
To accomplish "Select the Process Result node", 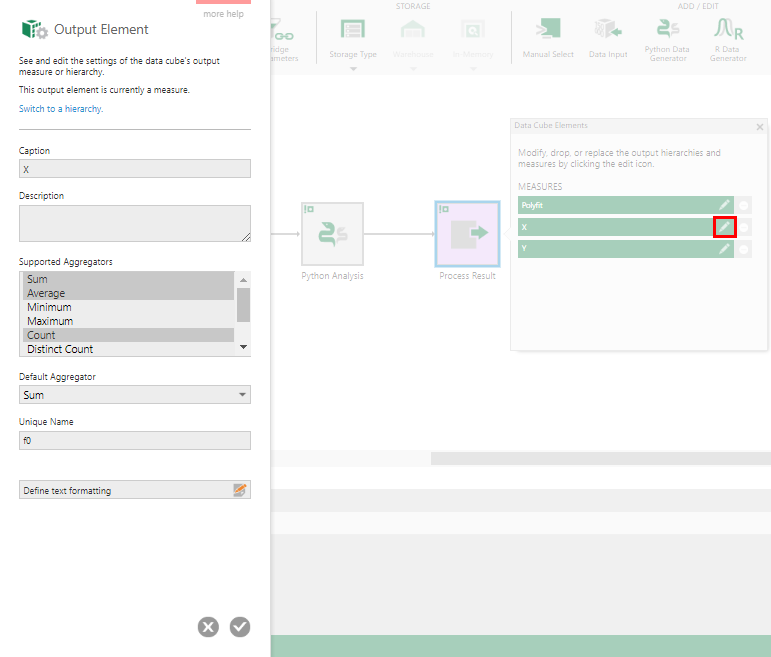I will 467,234.
